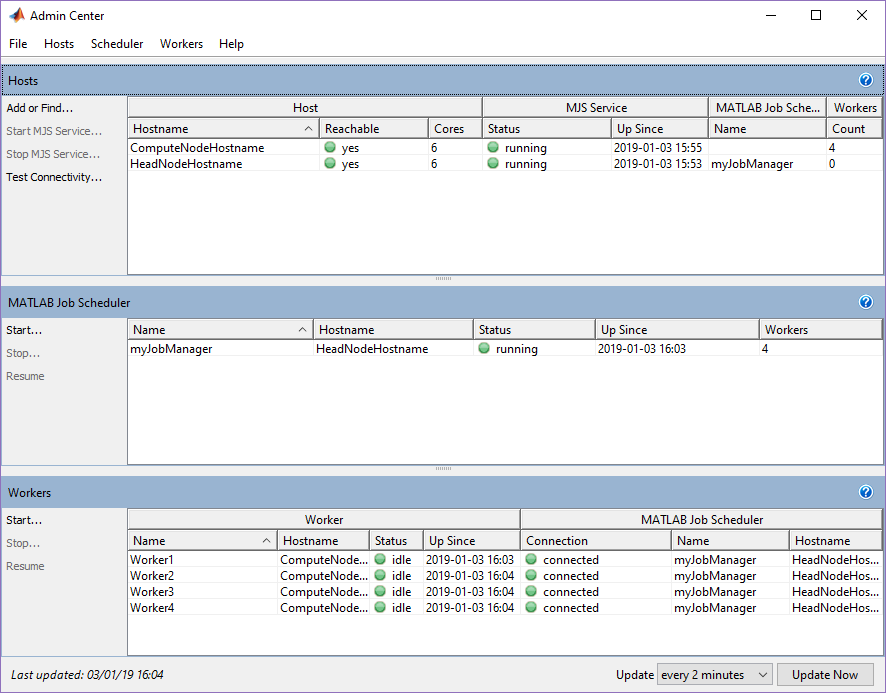Open the Scheduler menu
The width and height of the screenshot is (886, 693).
(x=117, y=43)
